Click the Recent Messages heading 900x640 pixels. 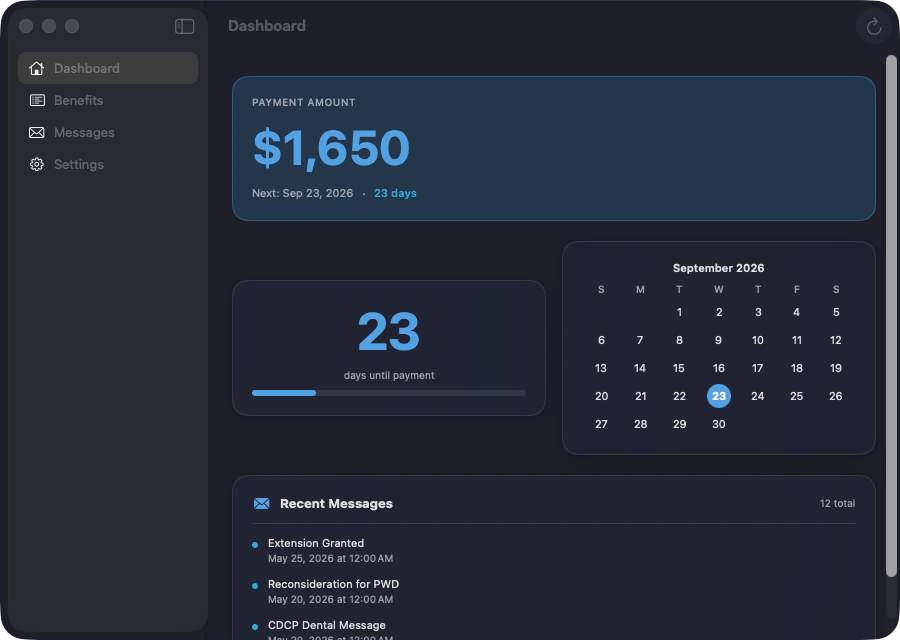click(x=336, y=503)
